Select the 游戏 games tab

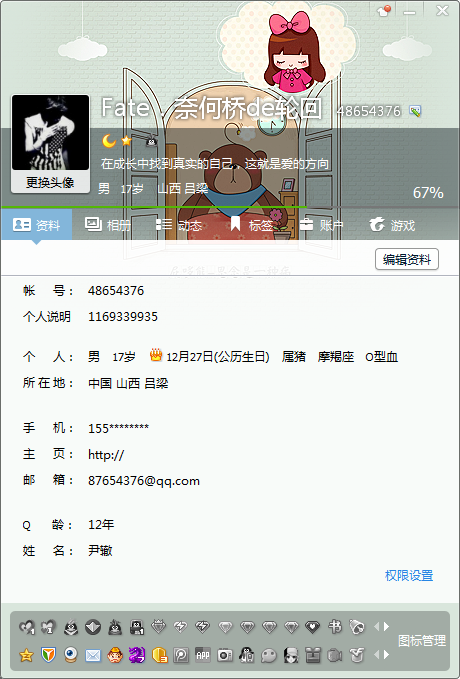(x=392, y=225)
